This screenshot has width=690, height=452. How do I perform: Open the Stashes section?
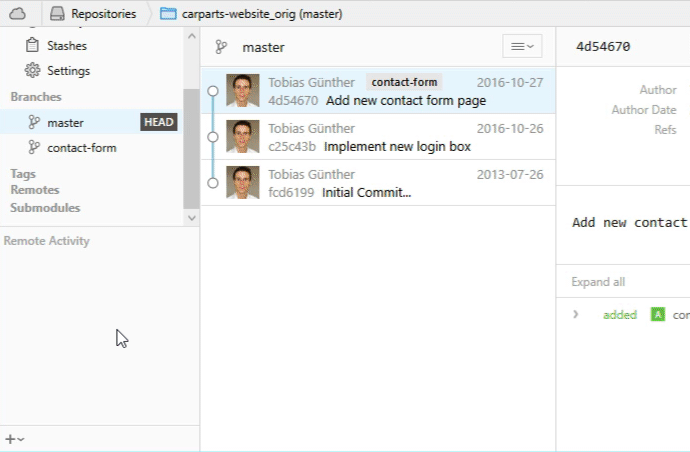point(66,46)
